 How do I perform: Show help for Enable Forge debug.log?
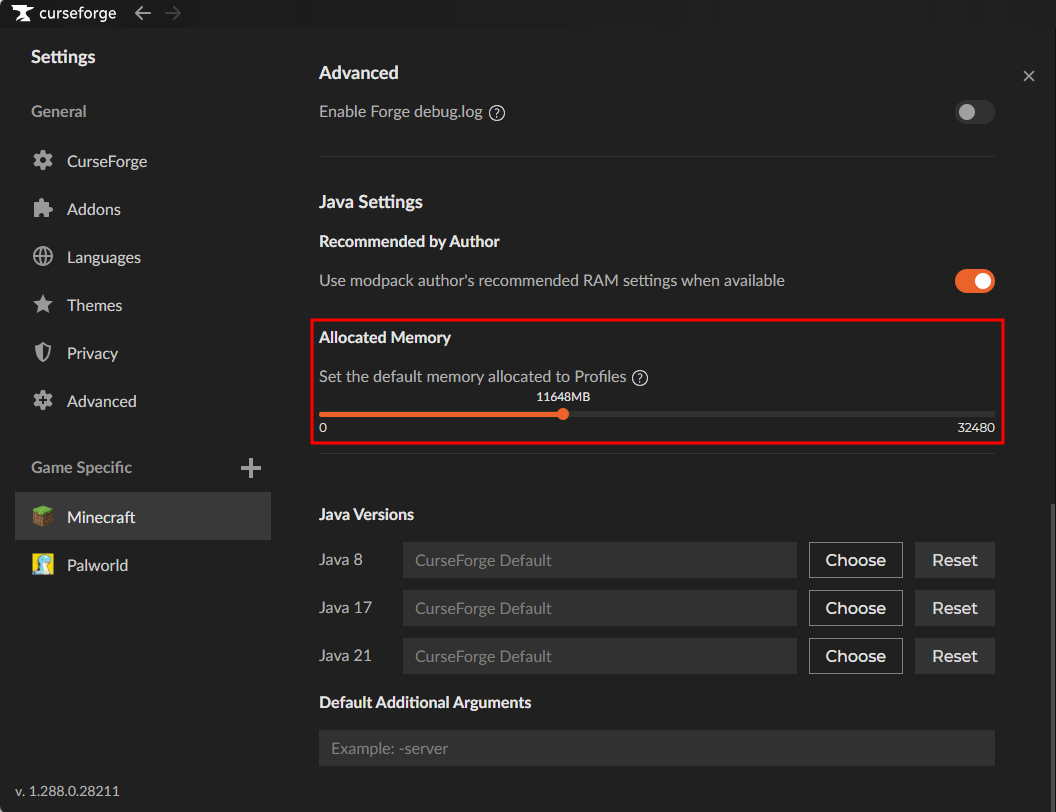pyautogui.click(x=497, y=113)
